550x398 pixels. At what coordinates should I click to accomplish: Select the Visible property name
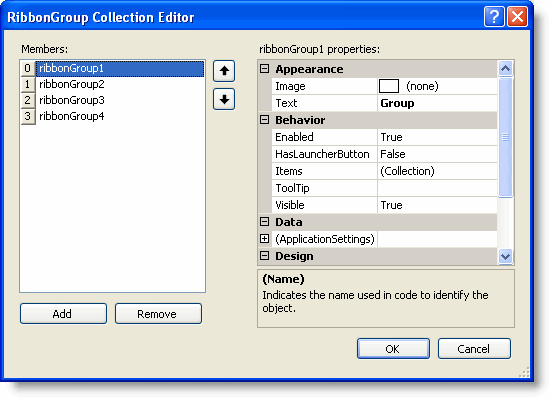pyautogui.click(x=290, y=205)
